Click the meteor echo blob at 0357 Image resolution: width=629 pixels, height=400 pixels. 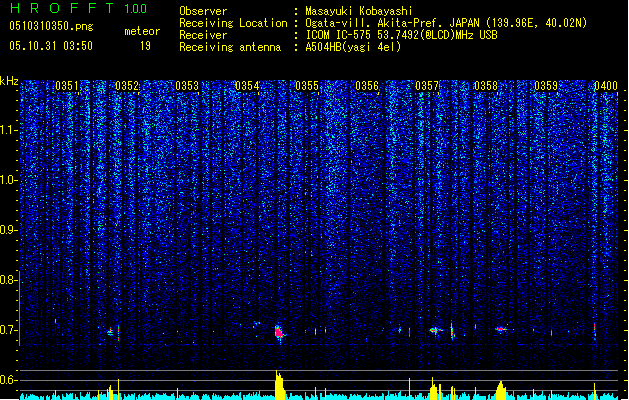click(435, 331)
